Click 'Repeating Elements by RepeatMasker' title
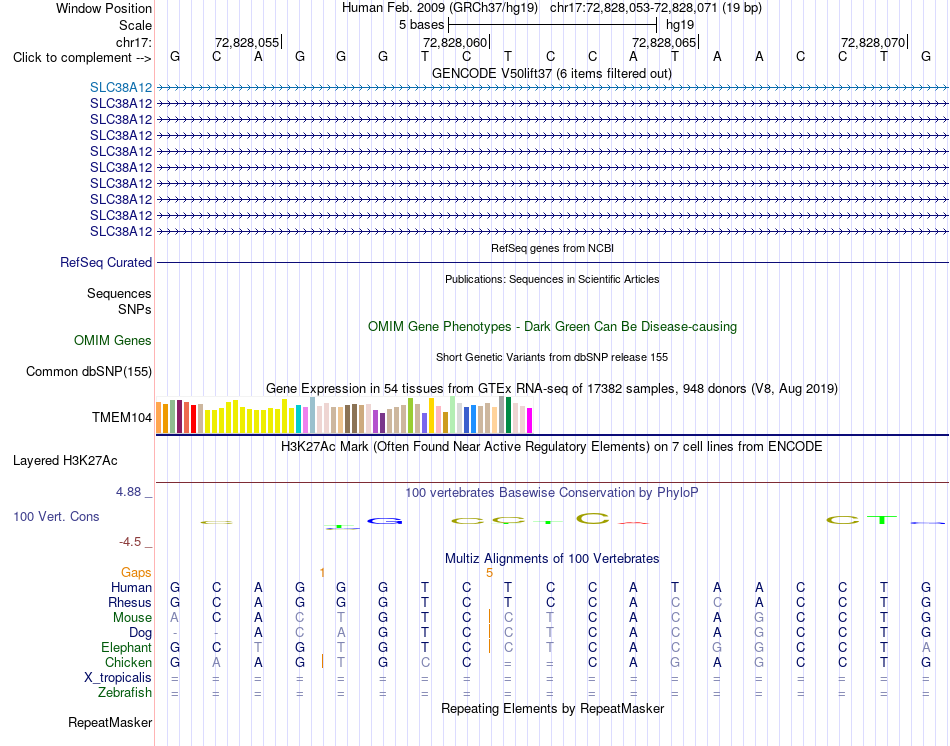The image size is (950, 746). pos(552,708)
